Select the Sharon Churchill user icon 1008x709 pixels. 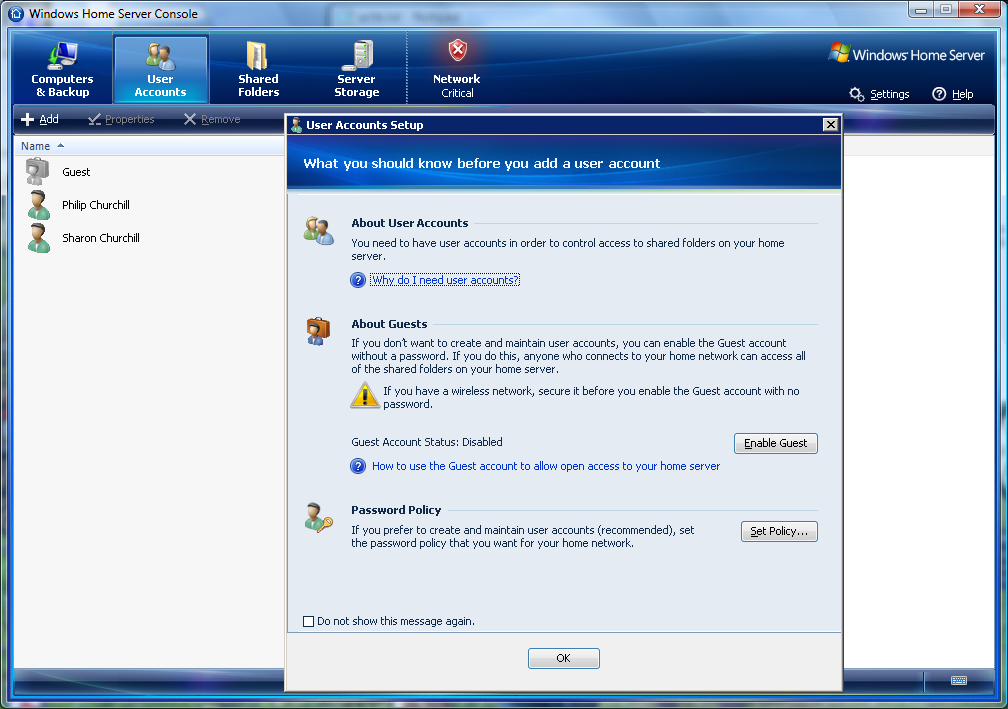39,238
